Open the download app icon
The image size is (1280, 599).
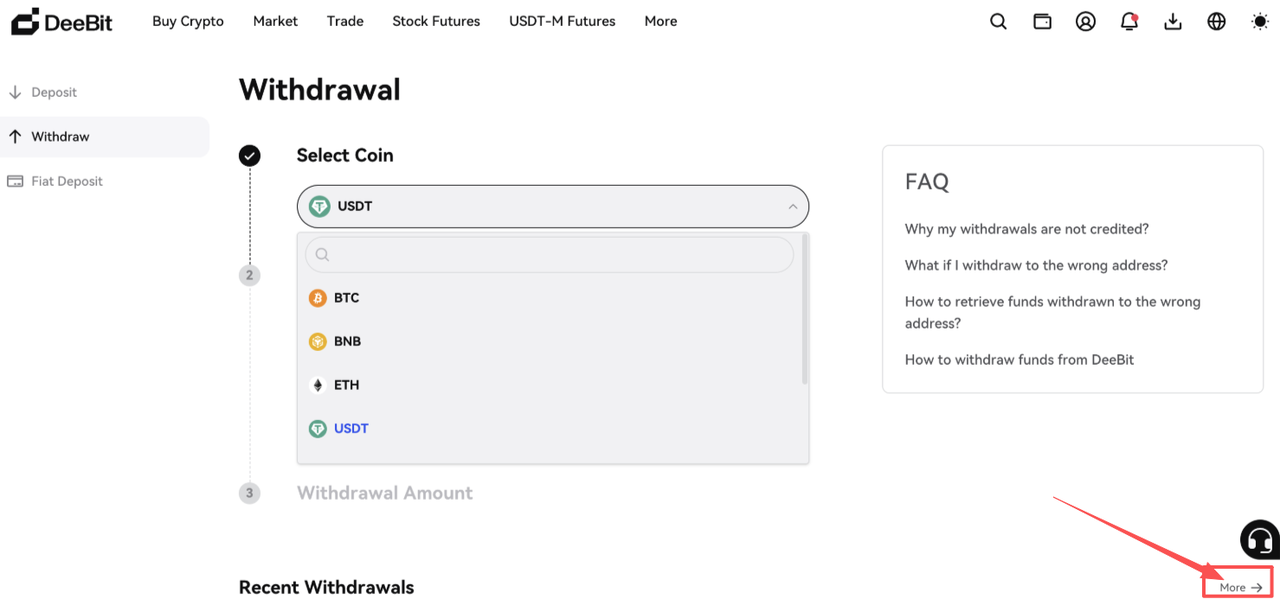1173,21
